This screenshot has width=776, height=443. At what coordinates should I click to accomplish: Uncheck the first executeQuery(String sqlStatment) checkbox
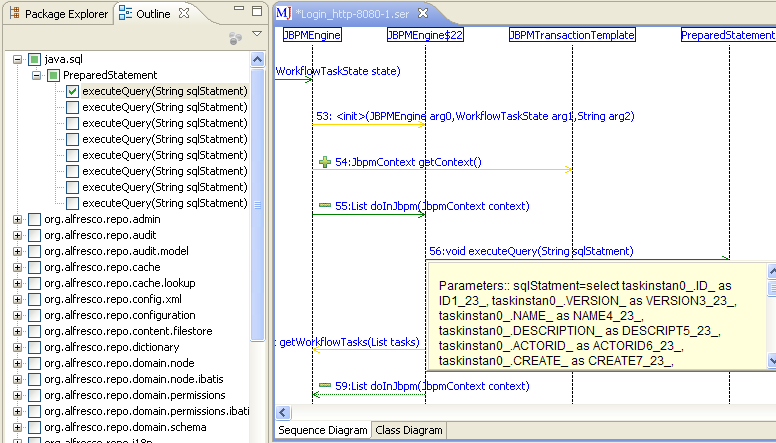pyautogui.click(x=72, y=91)
